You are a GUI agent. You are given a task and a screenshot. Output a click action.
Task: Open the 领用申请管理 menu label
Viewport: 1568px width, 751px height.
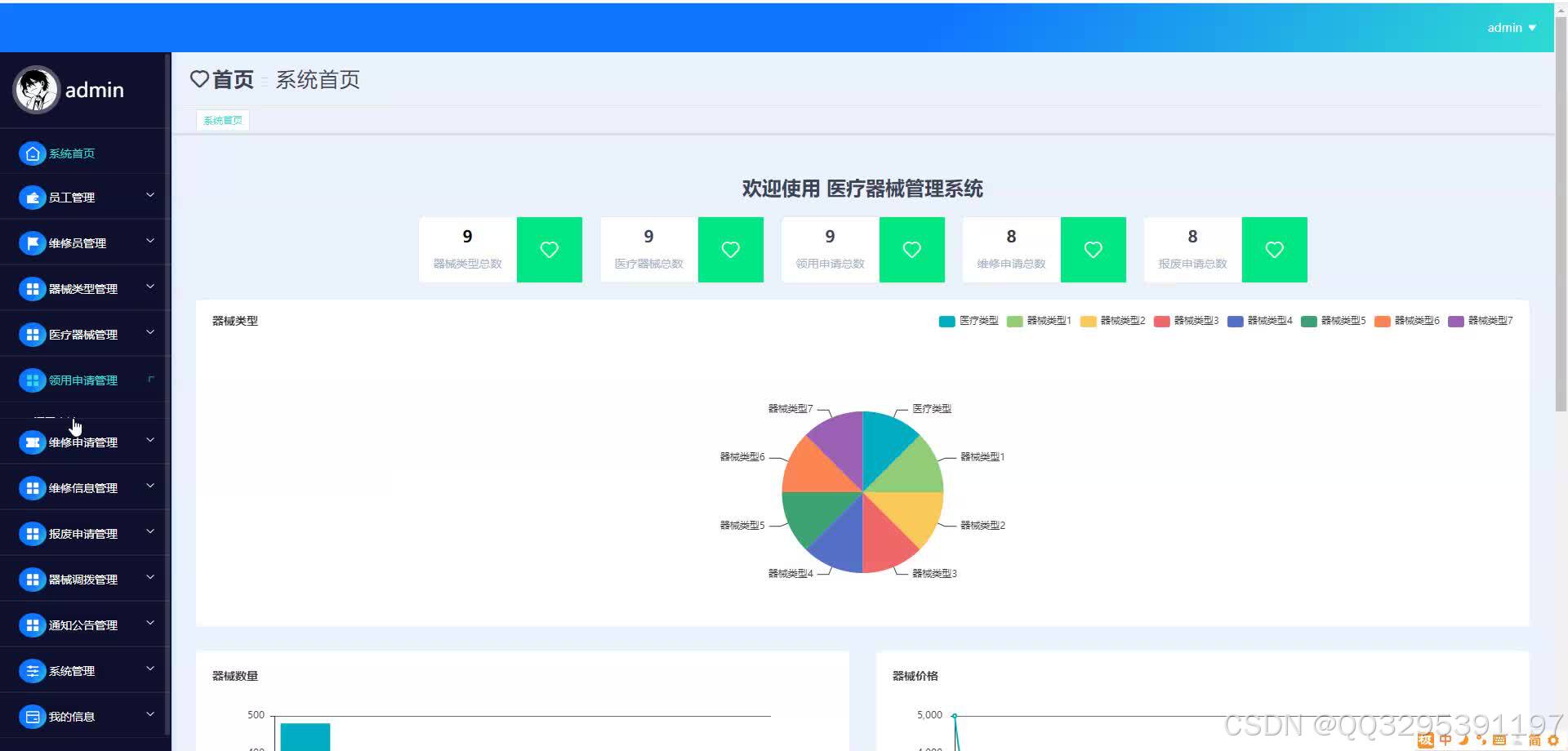pos(83,380)
